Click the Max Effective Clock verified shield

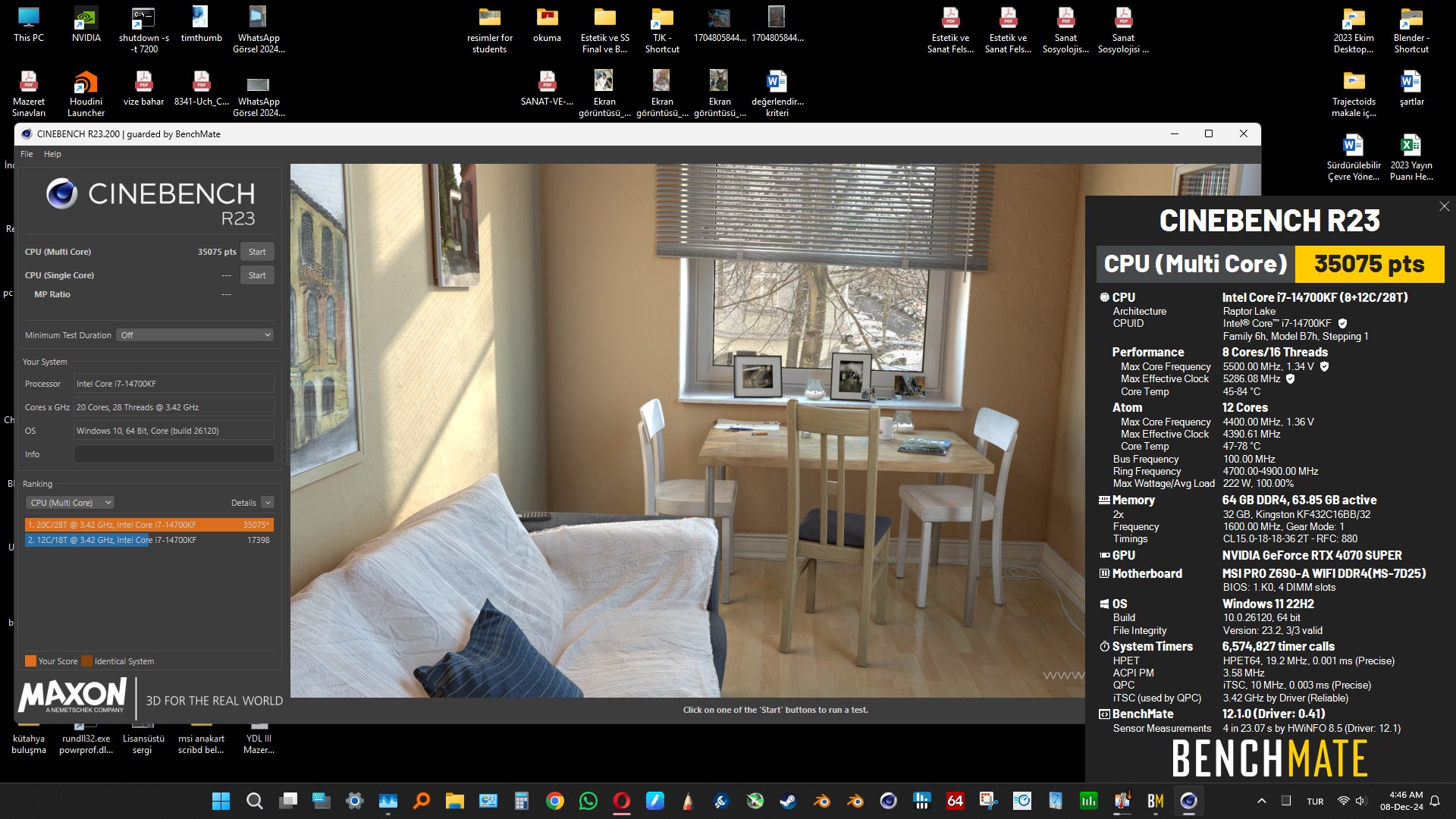click(1290, 379)
